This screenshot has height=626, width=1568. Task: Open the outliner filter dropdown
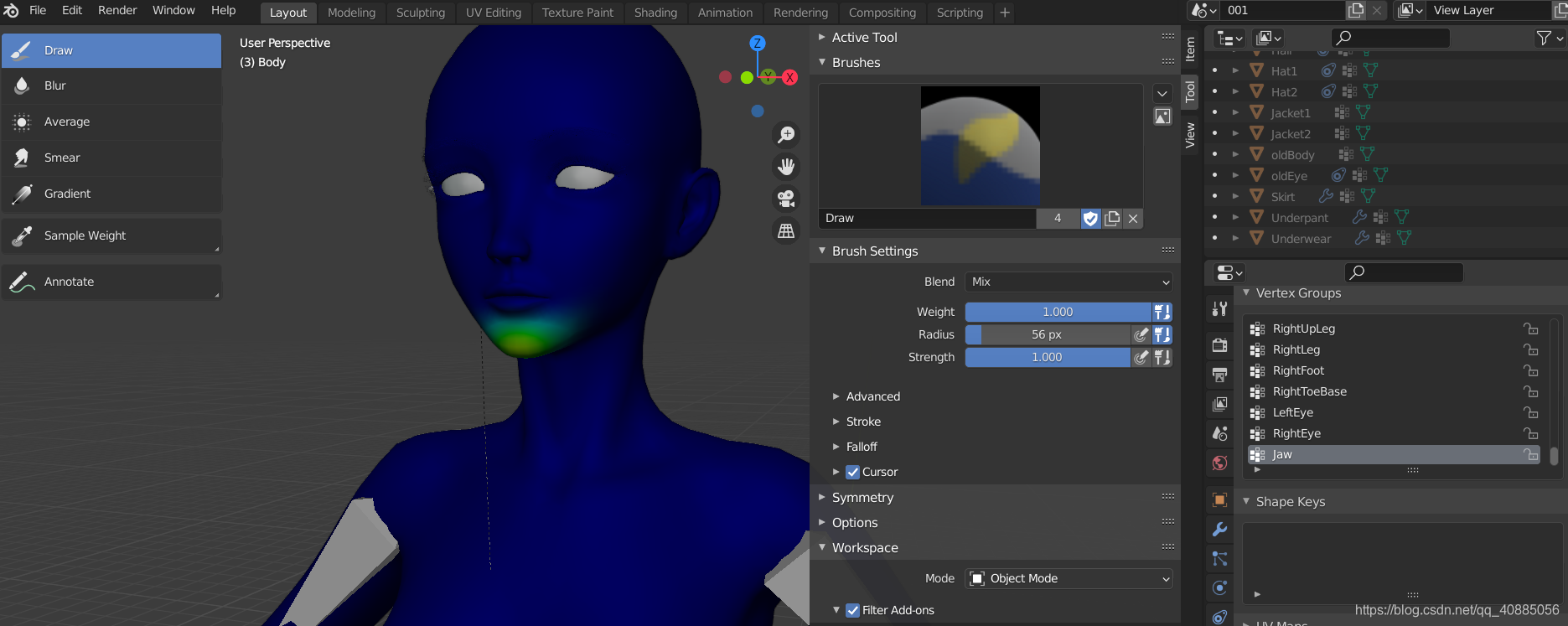click(1549, 38)
